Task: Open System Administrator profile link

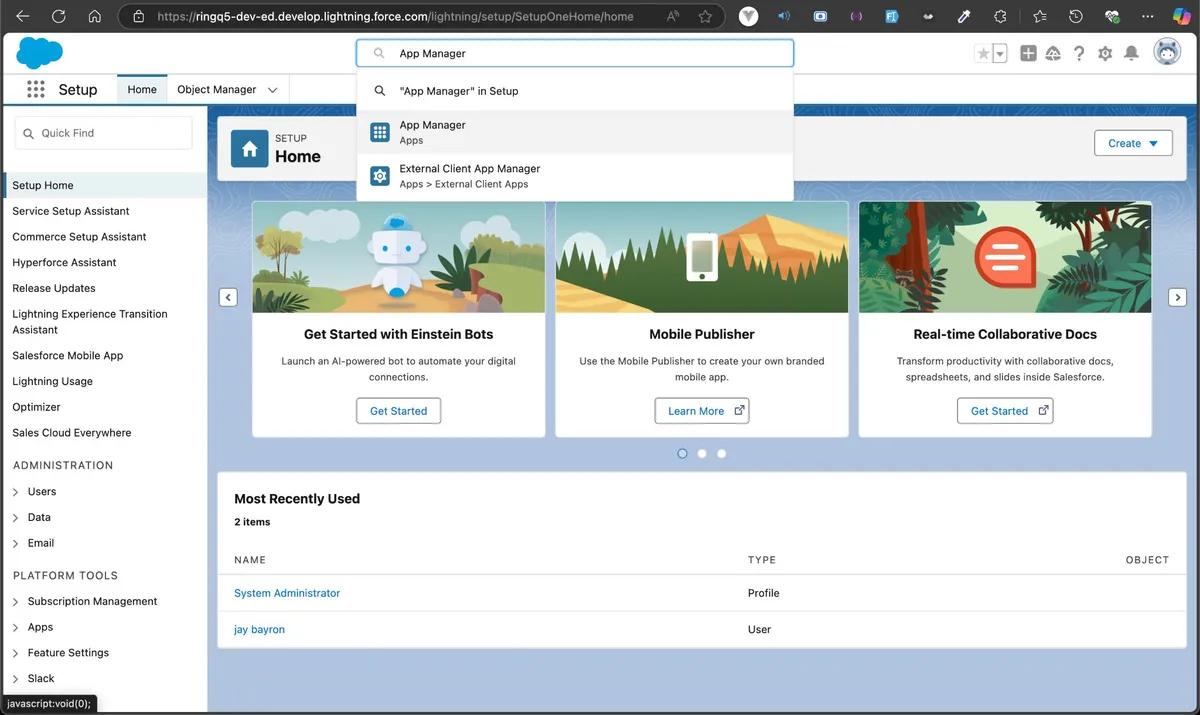Action: pos(287,593)
